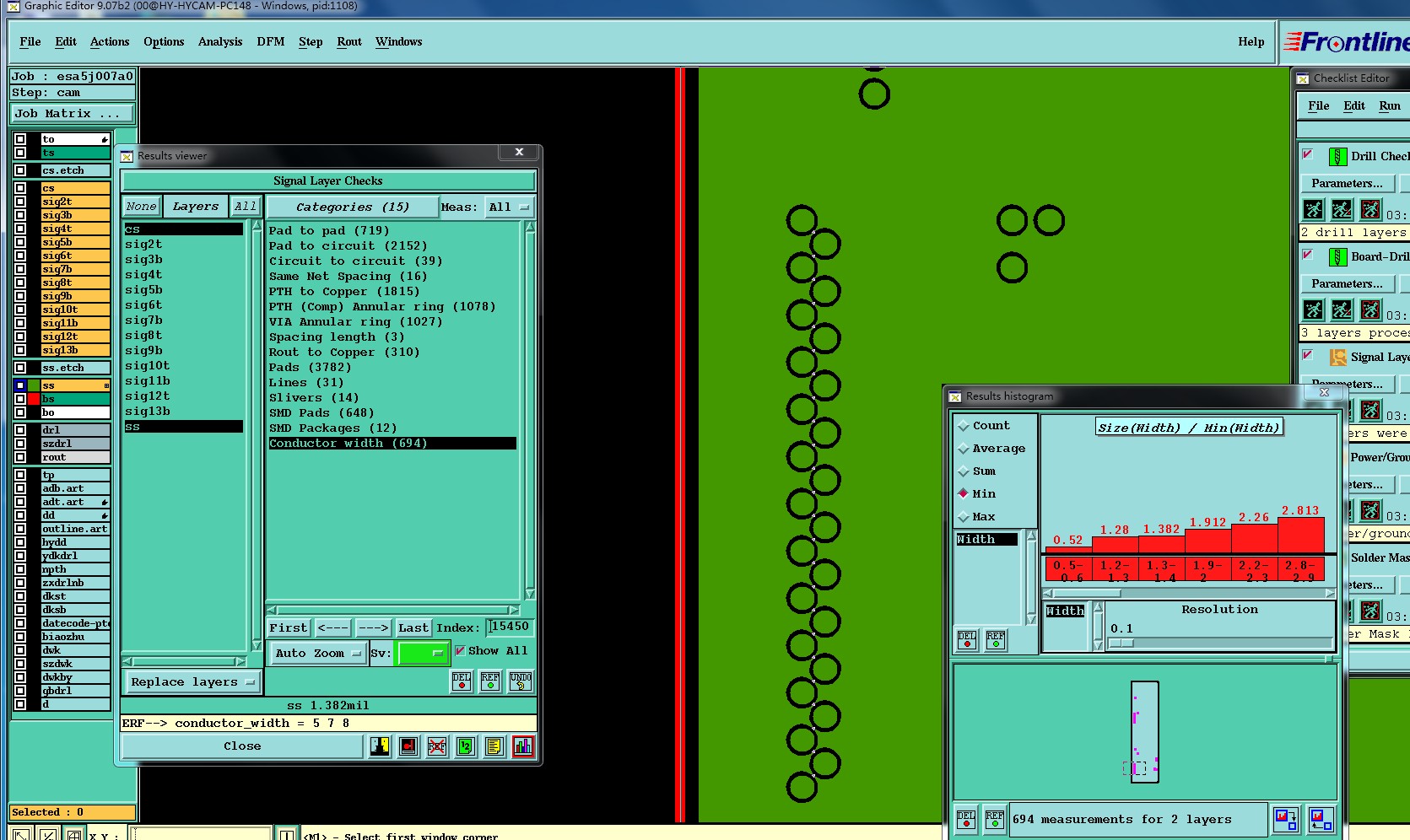This screenshot has width=1410, height=840.
Task: Click the First navigation button
Action: pos(289,627)
